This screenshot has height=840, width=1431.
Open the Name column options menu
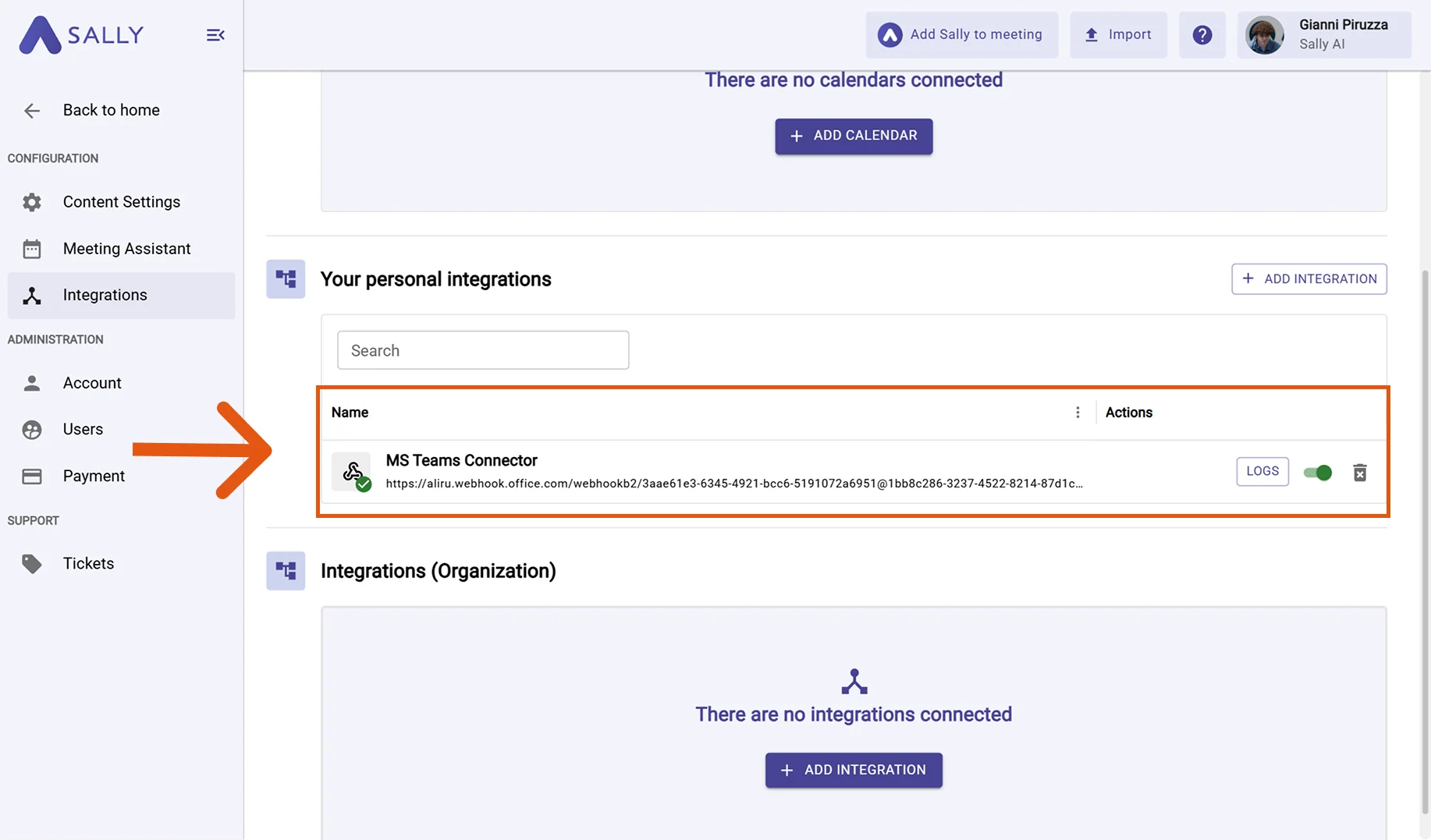click(x=1078, y=413)
